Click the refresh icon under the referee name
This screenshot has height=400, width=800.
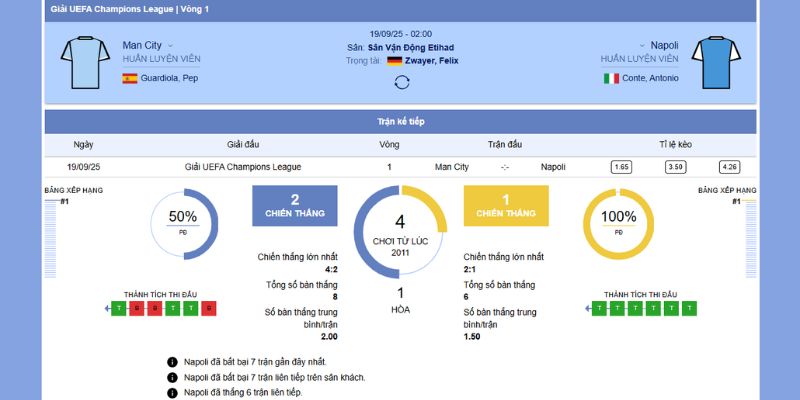pos(401,82)
